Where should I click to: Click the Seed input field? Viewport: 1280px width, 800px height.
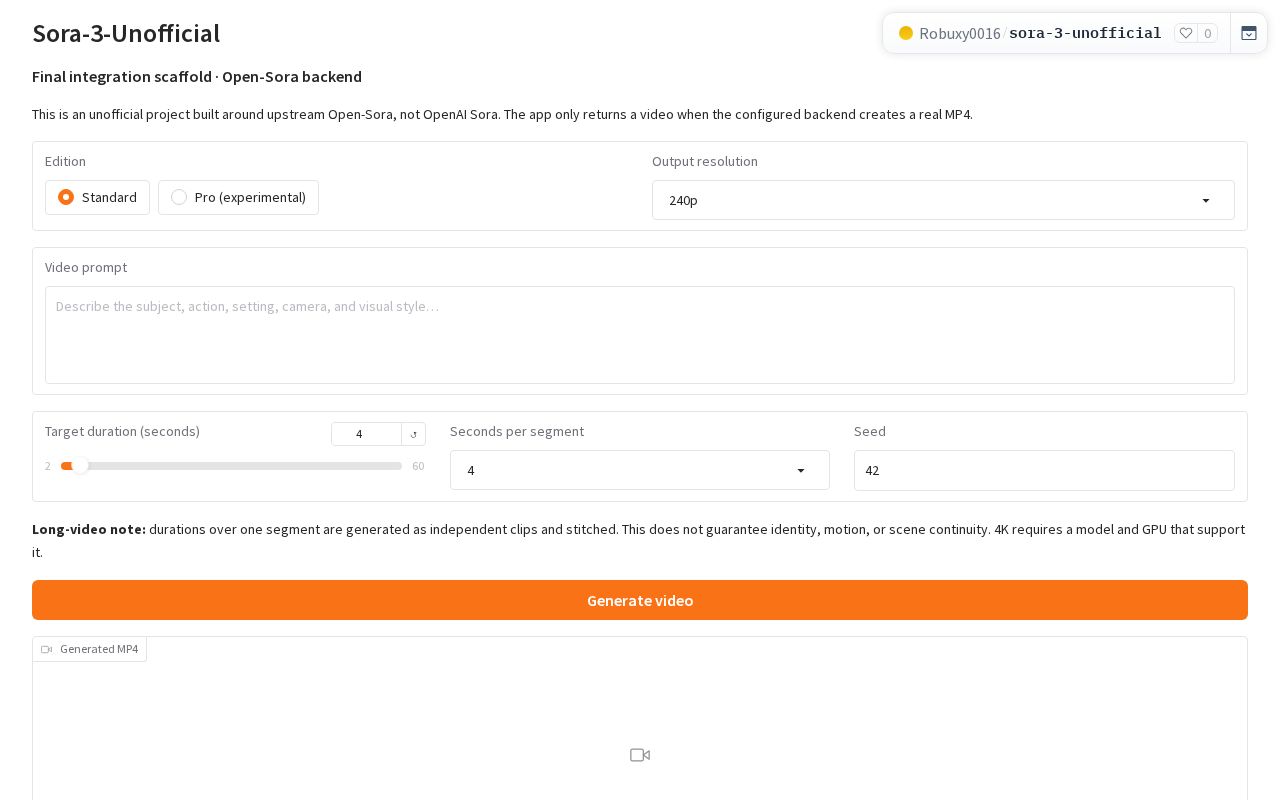click(1044, 470)
